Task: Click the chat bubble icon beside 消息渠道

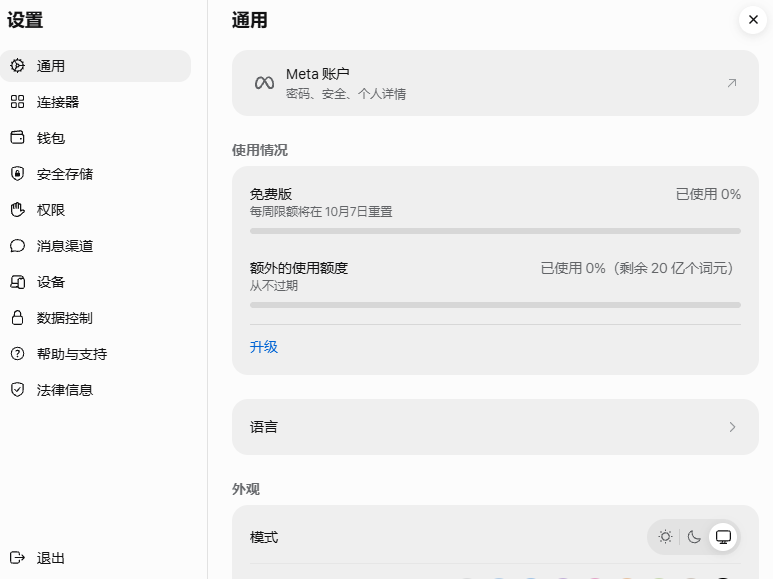Action: point(17,246)
